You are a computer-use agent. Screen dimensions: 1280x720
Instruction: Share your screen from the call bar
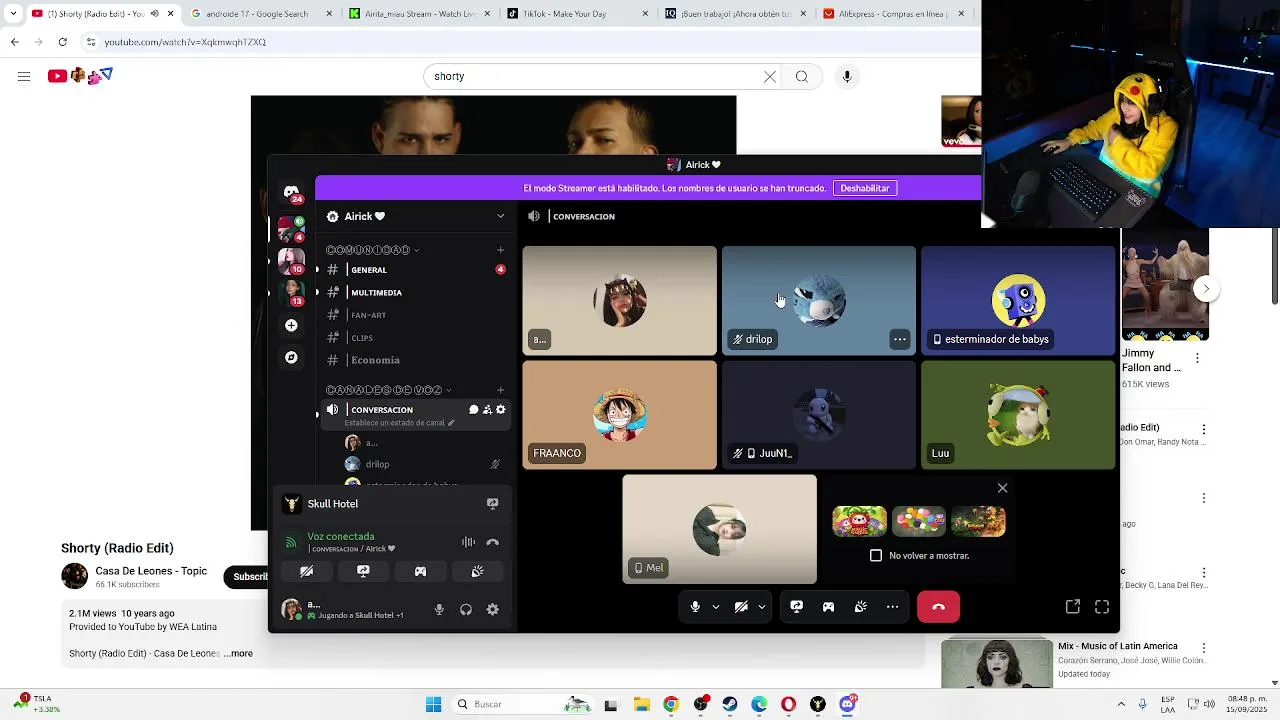coord(796,607)
